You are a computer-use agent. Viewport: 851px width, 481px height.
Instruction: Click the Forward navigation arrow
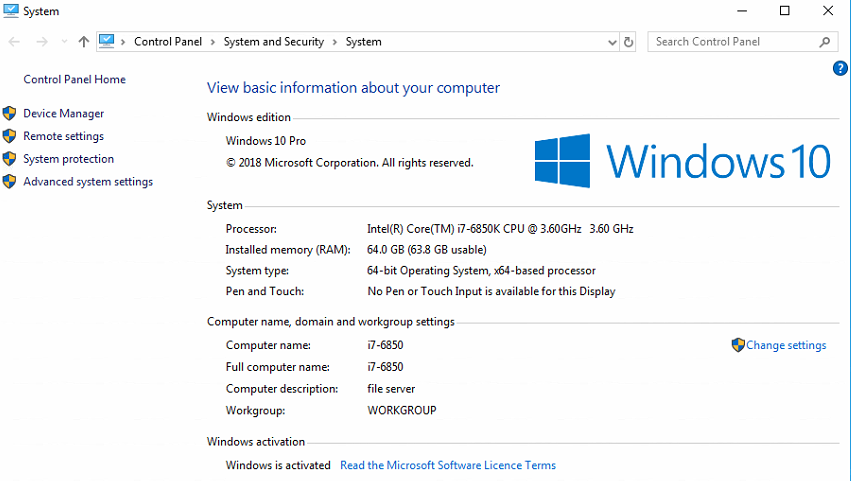pos(41,42)
